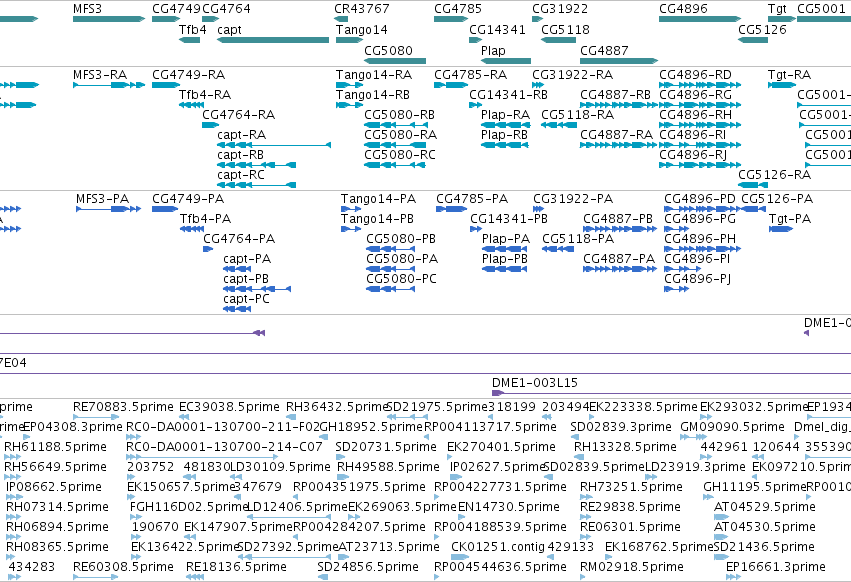Open the CG5080 gene bar
The width and height of the screenshot is (851, 582).
tap(395, 61)
